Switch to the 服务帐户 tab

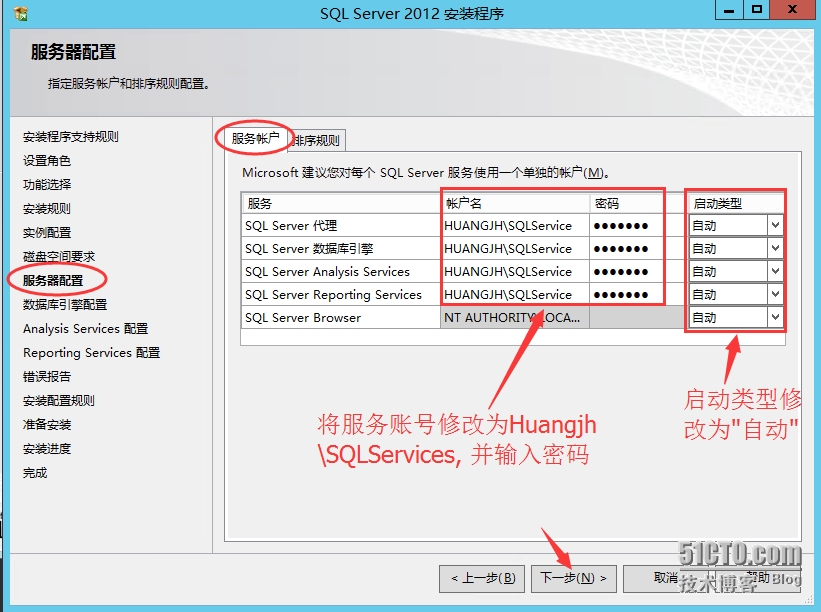point(255,139)
